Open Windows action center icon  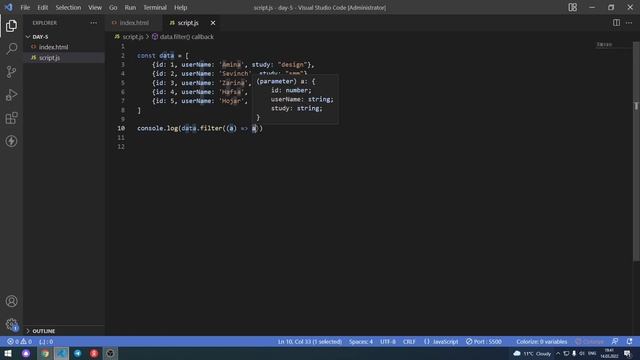coord(627,353)
